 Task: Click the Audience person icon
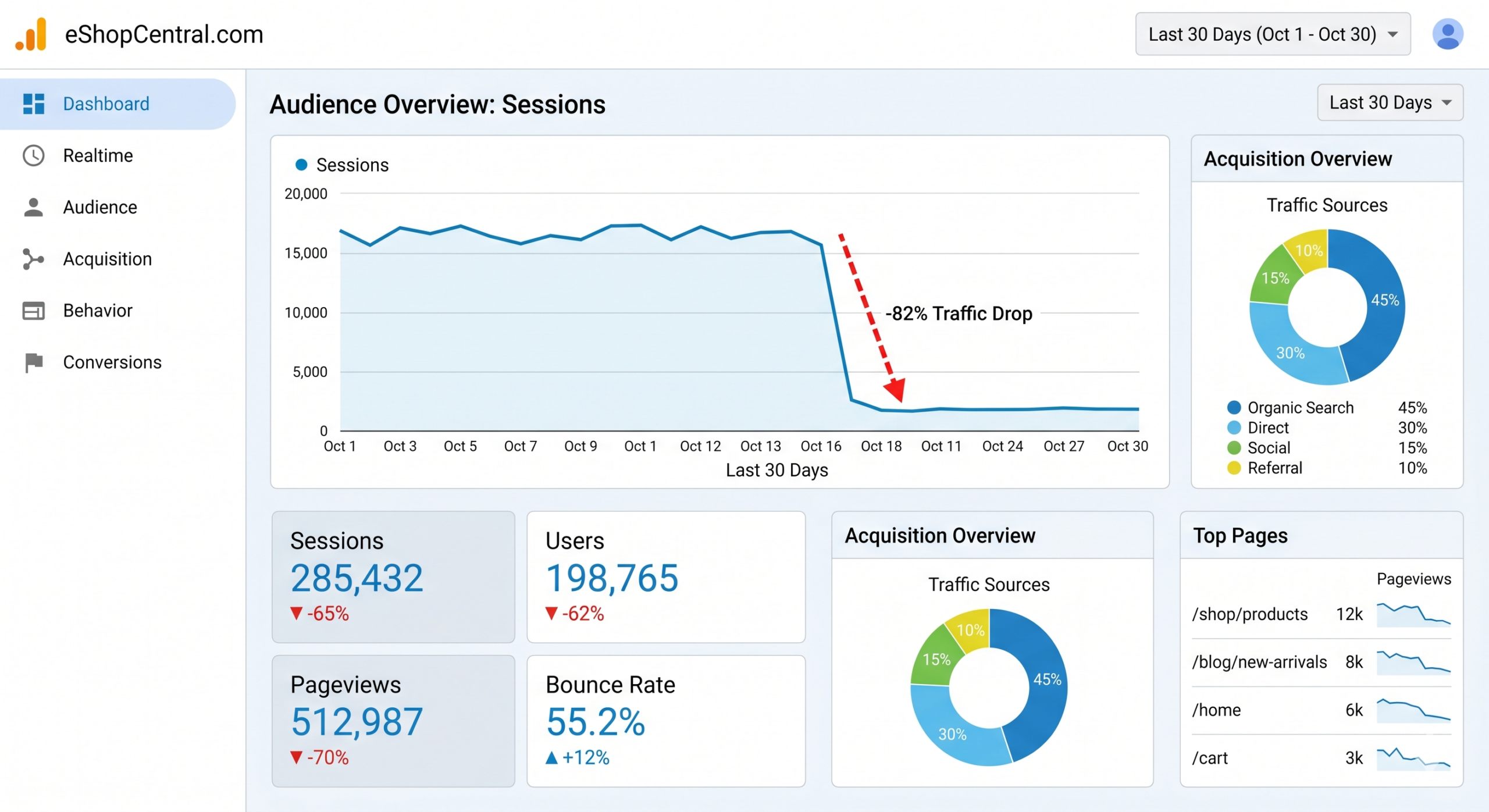click(x=34, y=207)
